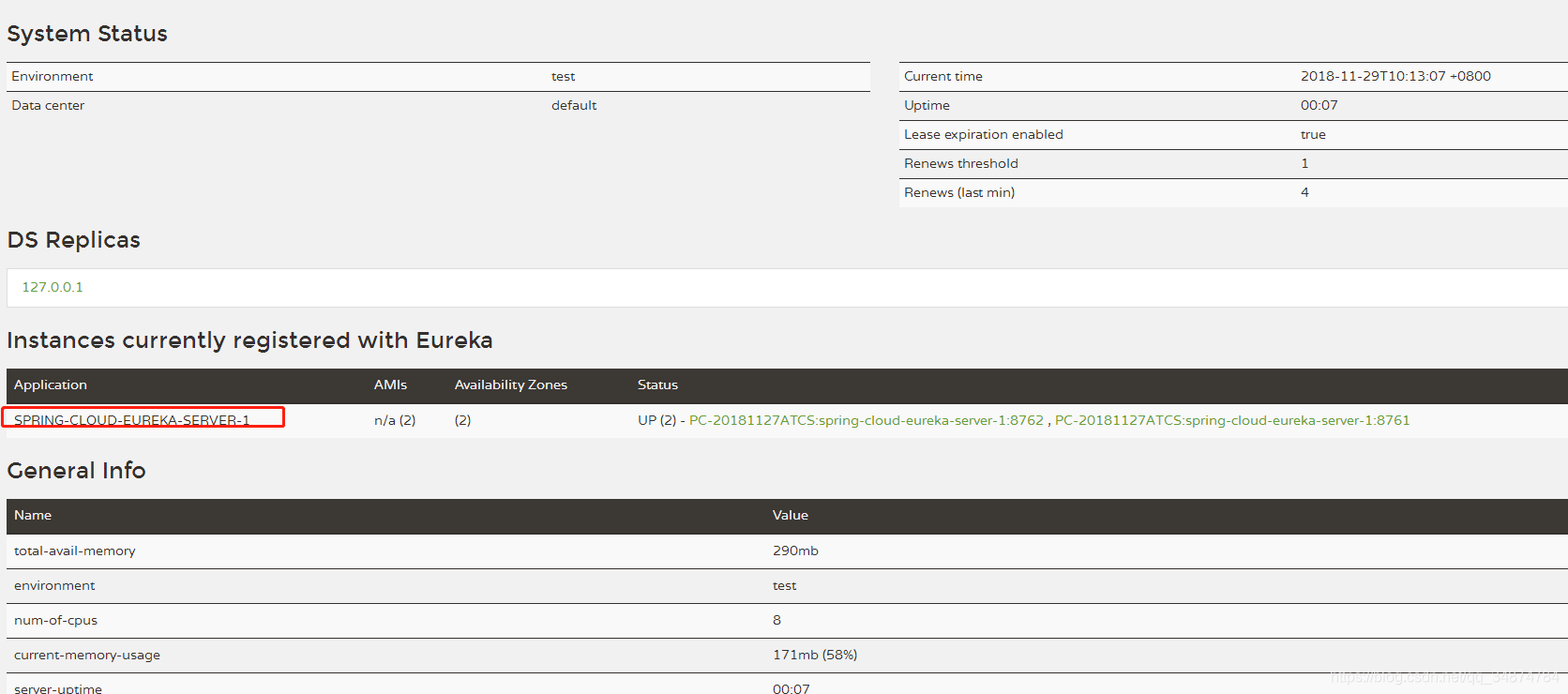The height and width of the screenshot is (694, 1568).
Task: Click the 'test' value in General Info
Action: (784, 585)
